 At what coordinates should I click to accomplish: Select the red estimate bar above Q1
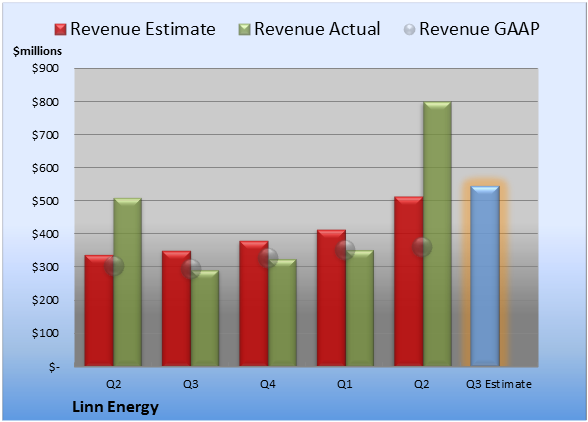coord(331,298)
